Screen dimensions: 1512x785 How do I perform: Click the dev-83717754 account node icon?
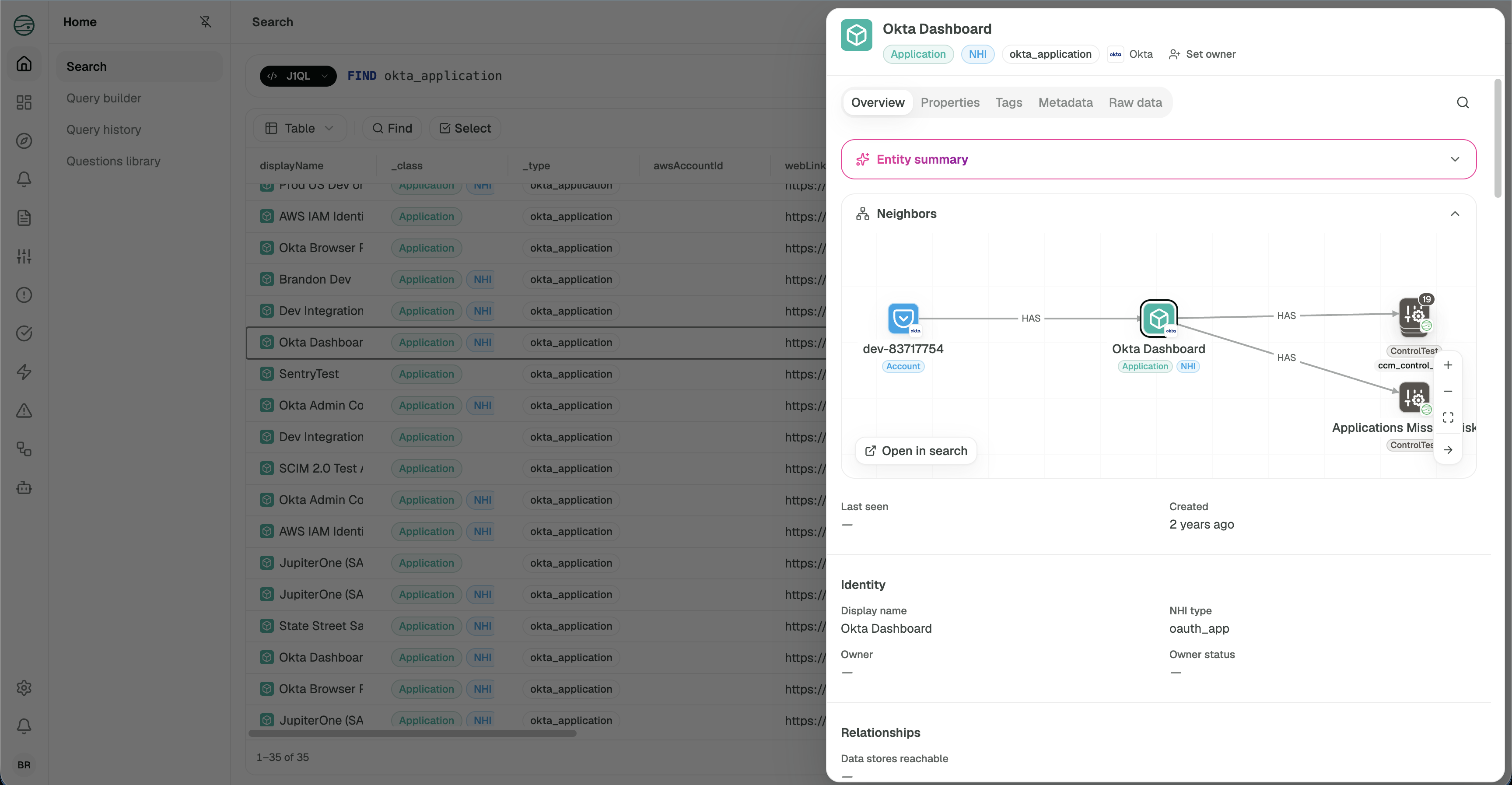[903, 318]
